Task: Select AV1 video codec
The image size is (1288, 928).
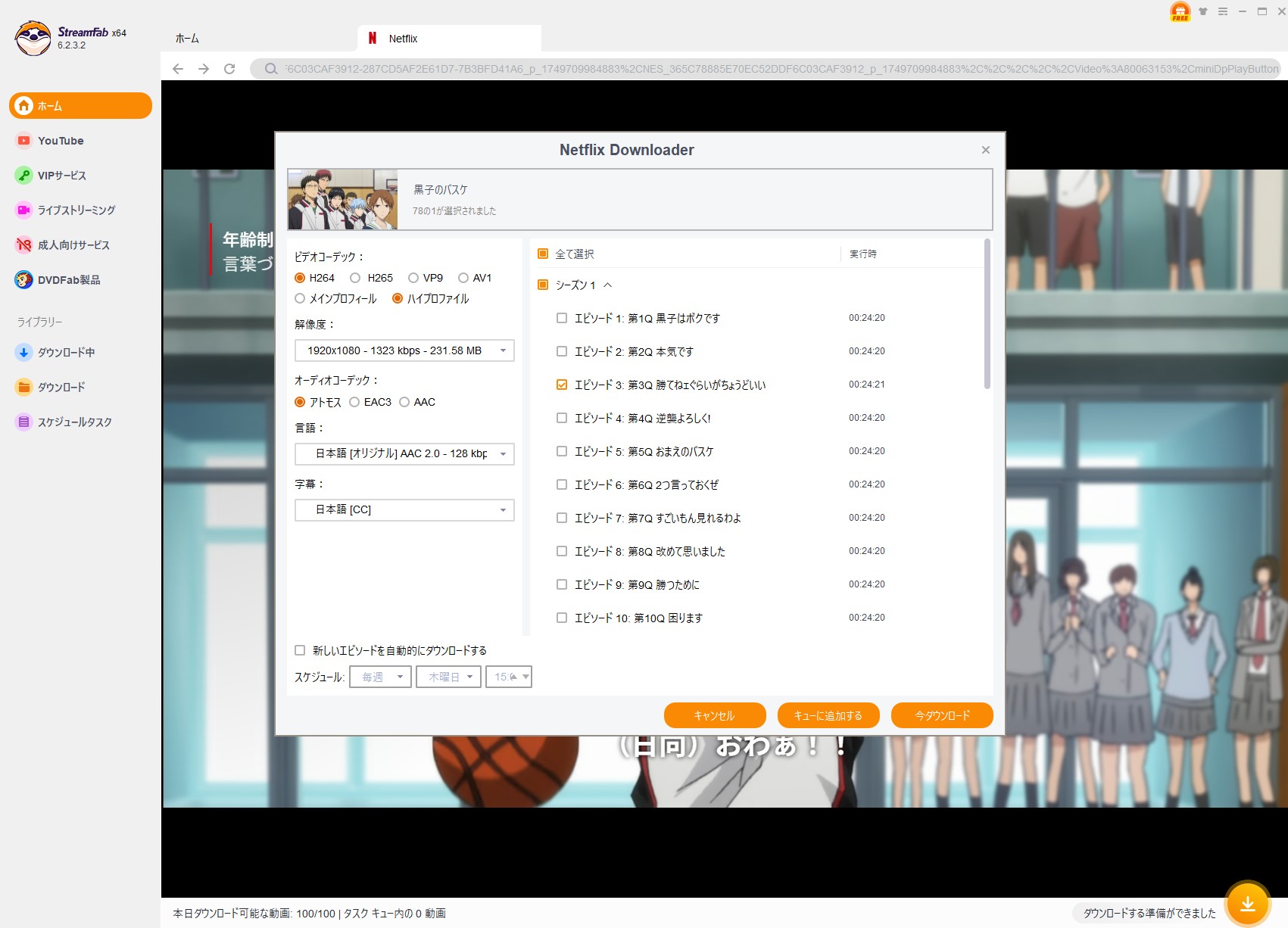Action: [x=463, y=278]
